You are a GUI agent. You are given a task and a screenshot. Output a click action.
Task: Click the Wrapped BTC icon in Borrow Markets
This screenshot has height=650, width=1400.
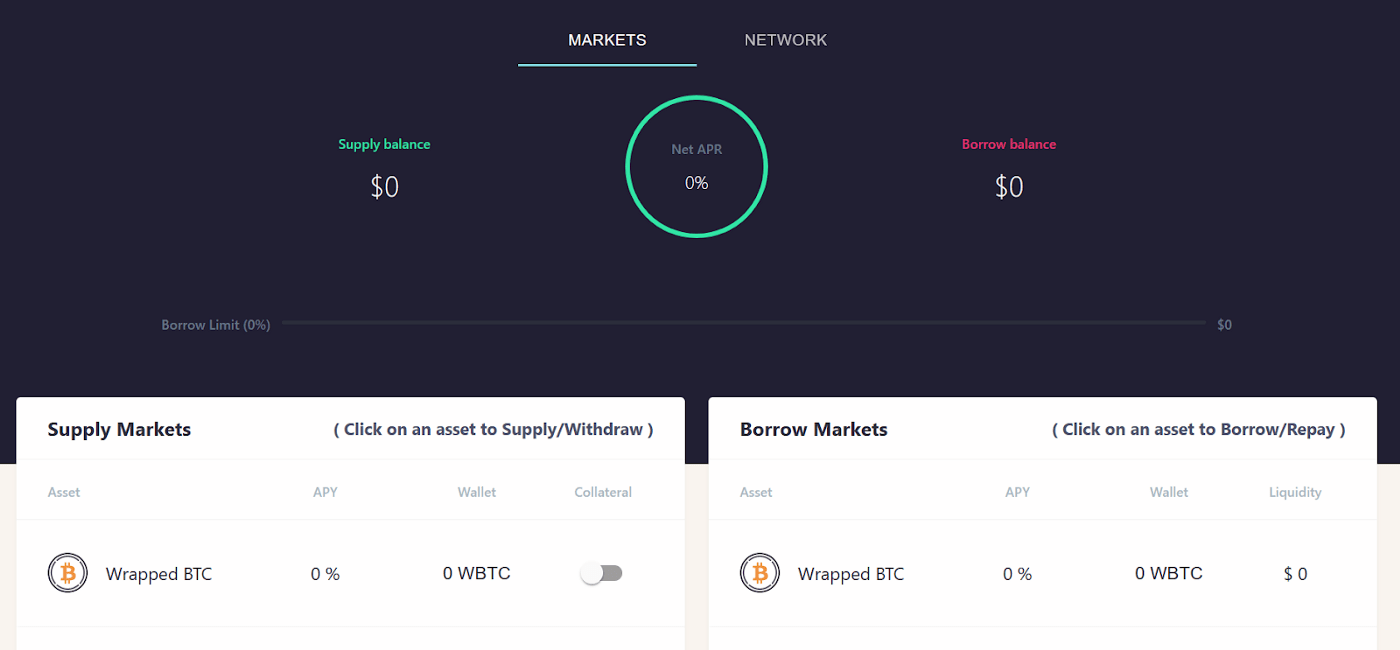coord(759,573)
